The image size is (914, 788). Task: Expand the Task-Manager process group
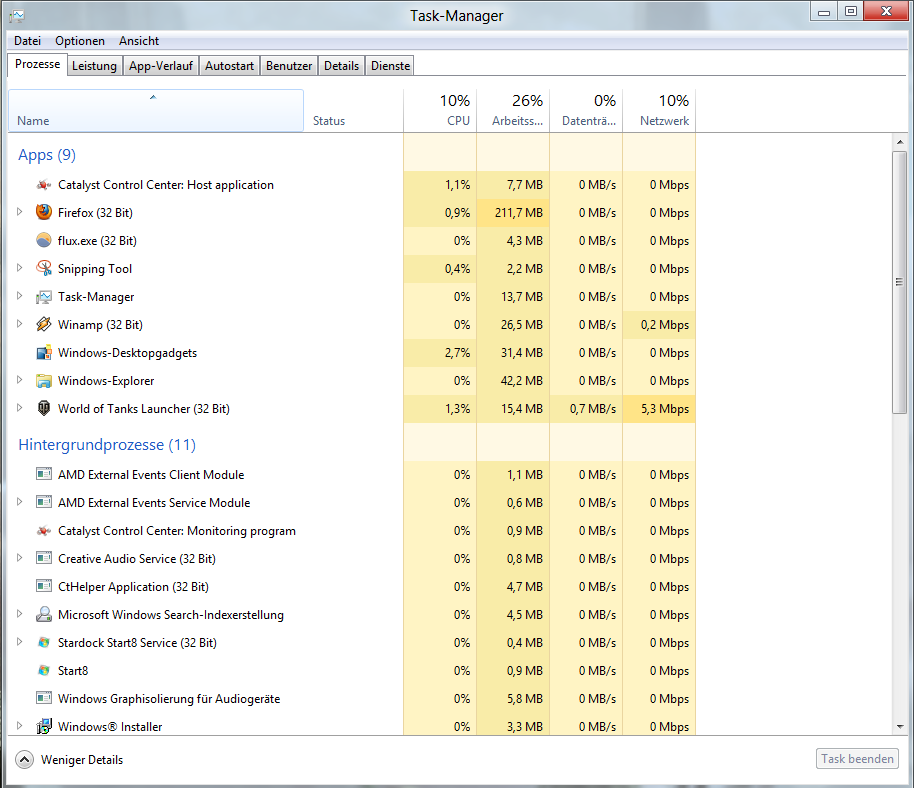(x=19, y=296)
